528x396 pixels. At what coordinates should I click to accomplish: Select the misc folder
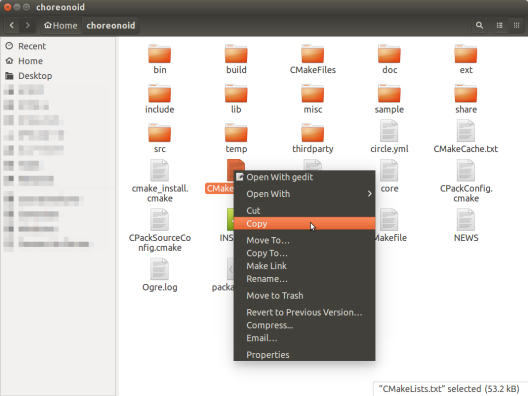tap(313, 99)
